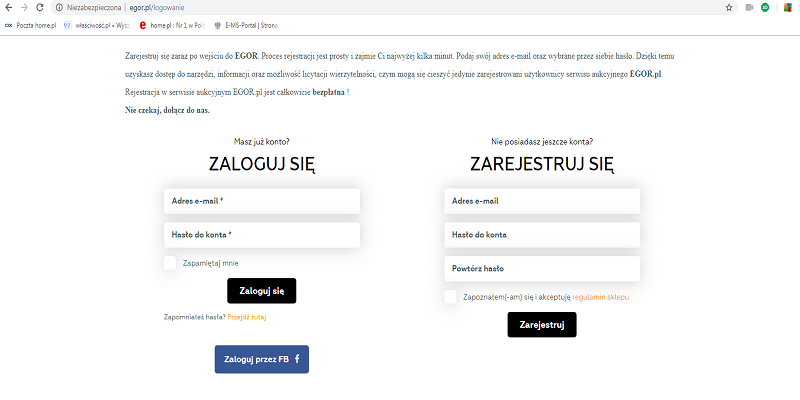Screen dimensions: 800x400
Task: Click the browser back arrow
Action: (8, 8)
